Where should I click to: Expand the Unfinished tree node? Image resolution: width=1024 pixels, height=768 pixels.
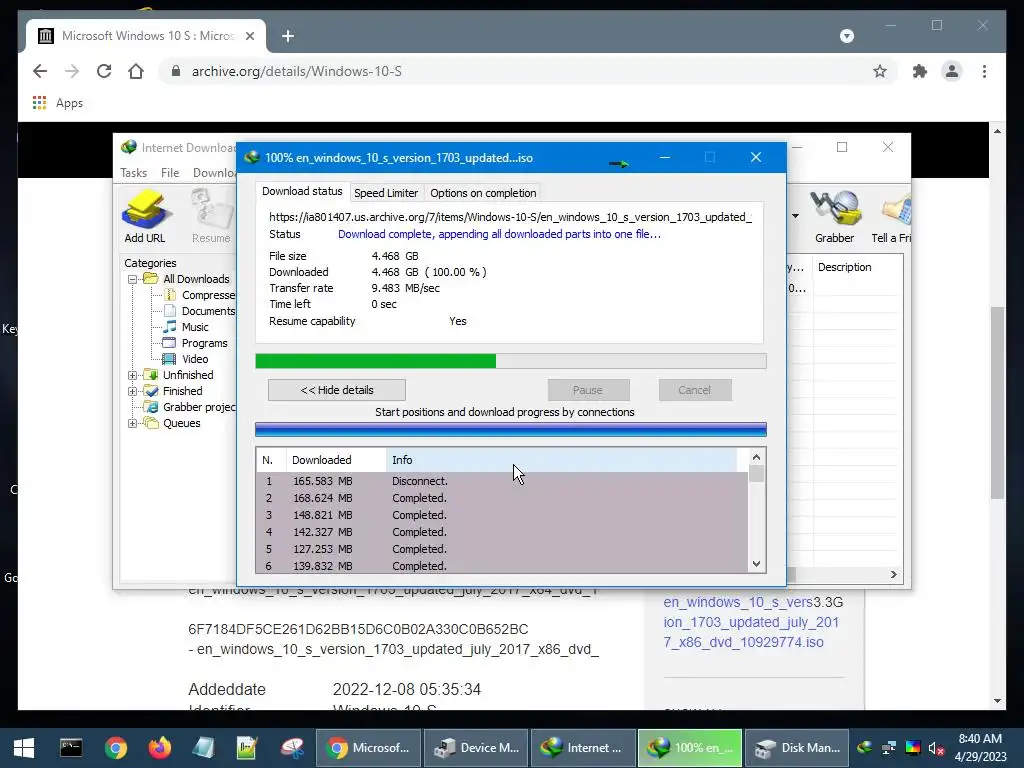(133, 375)
